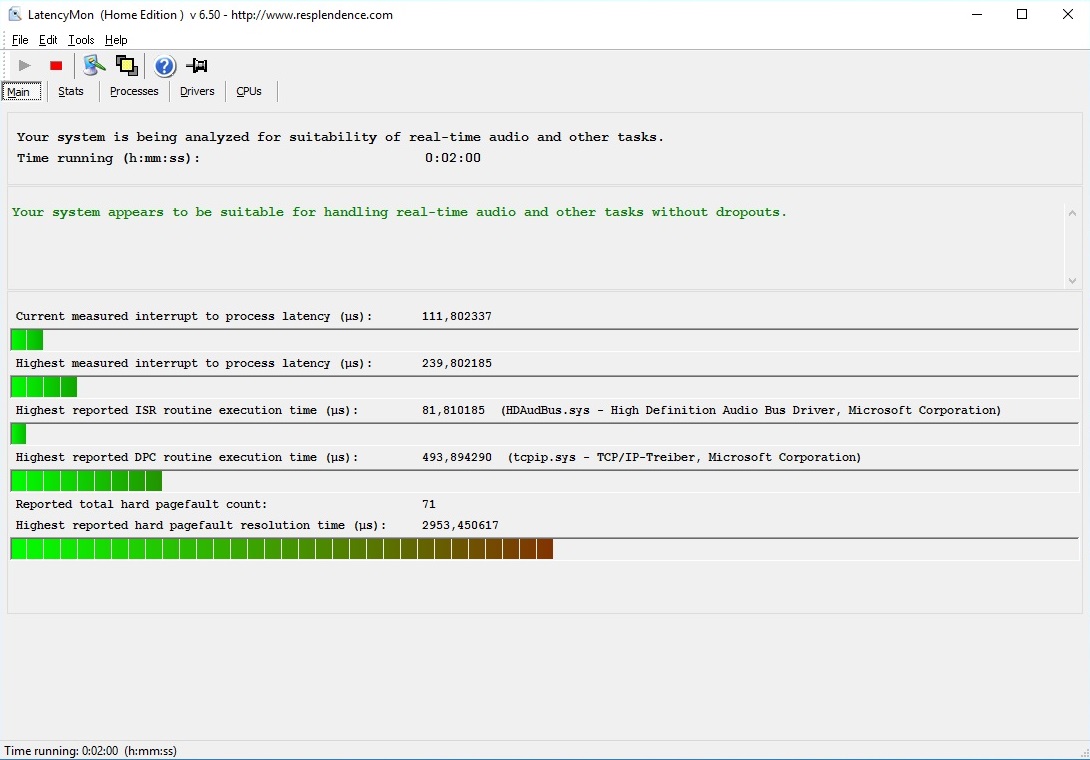Select the pagefault resolution time 2953,450617
1090x760 pixels.
coord(460,526)
